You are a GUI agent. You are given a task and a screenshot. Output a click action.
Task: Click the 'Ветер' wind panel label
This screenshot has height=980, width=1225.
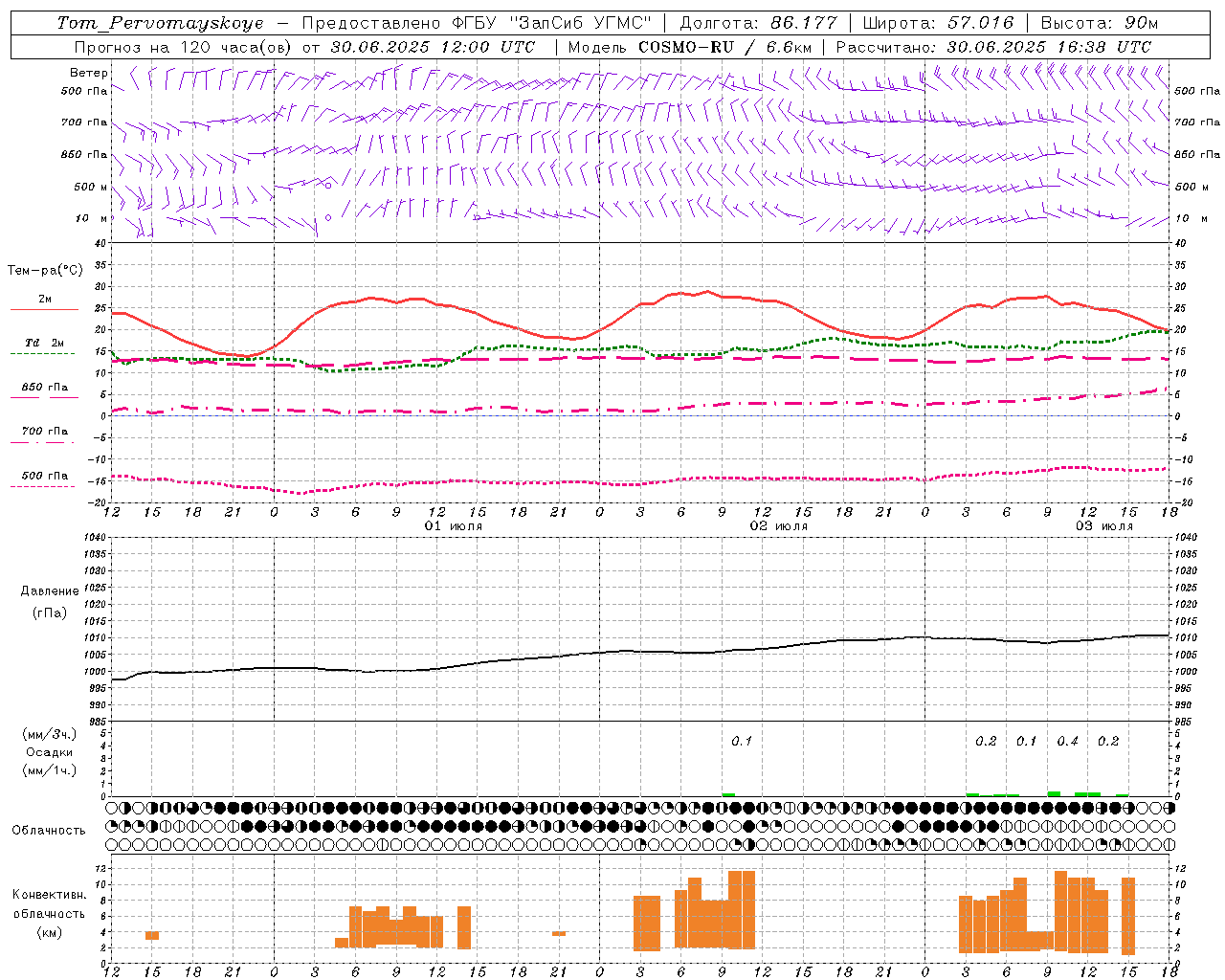click(x=89, y=73)
